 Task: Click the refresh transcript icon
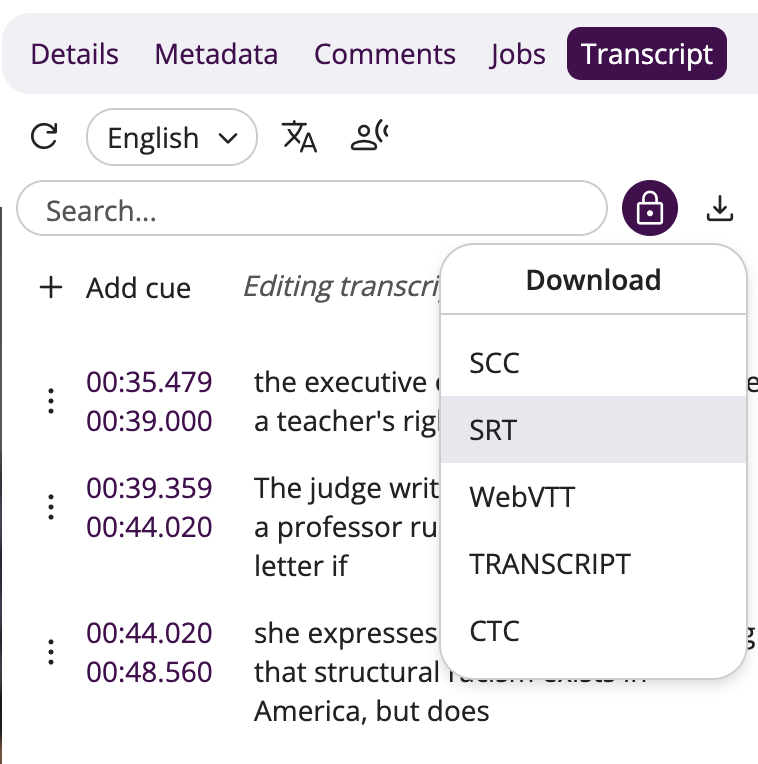point(44,136)
